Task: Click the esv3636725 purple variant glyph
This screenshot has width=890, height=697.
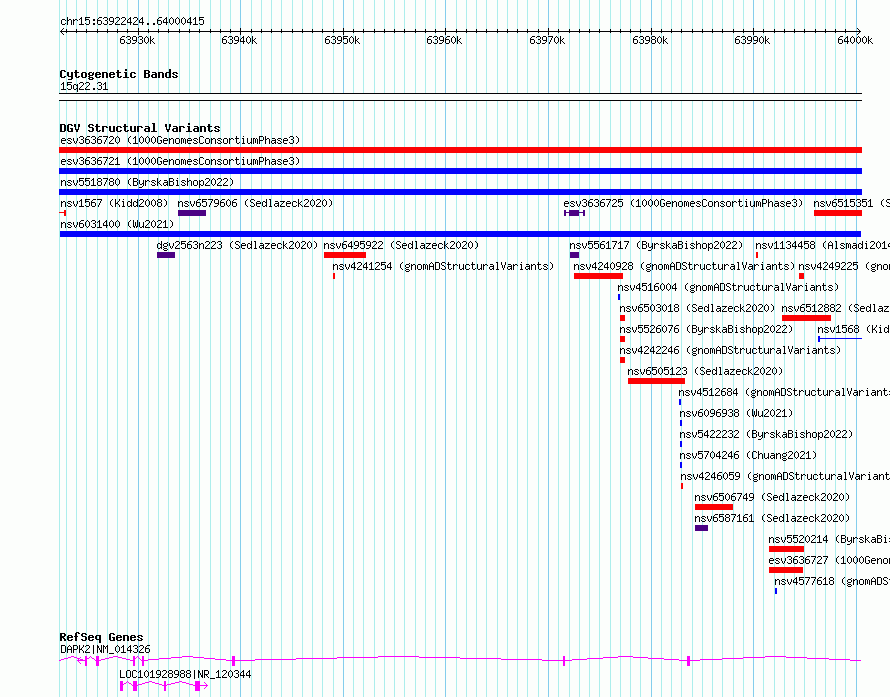Action: pyautogui.click(x=574, y=213)
